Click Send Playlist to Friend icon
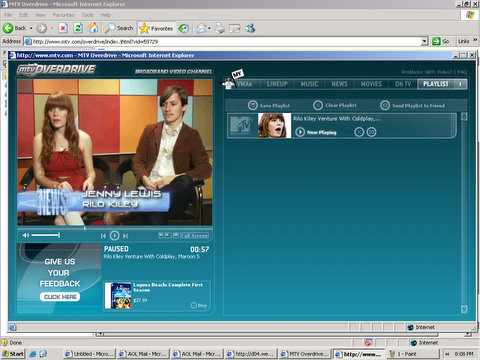The width and height of the screenshot is (480, 360). [385, 105]
